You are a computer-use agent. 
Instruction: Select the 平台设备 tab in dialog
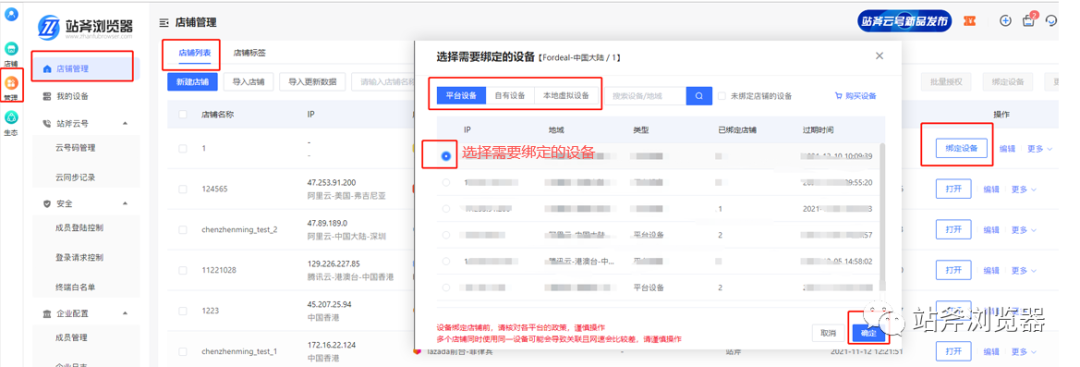pos(461,96)
